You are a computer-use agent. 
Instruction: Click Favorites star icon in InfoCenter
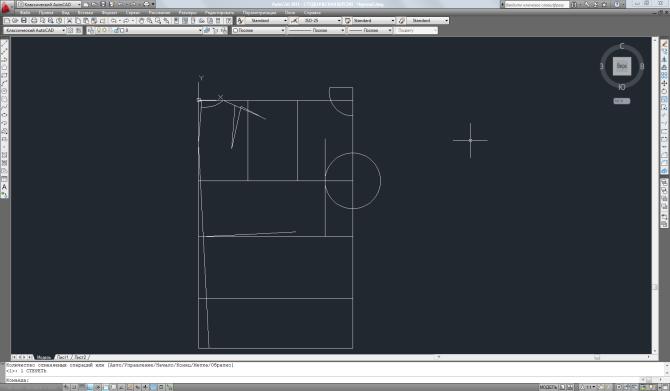point(604,4)
